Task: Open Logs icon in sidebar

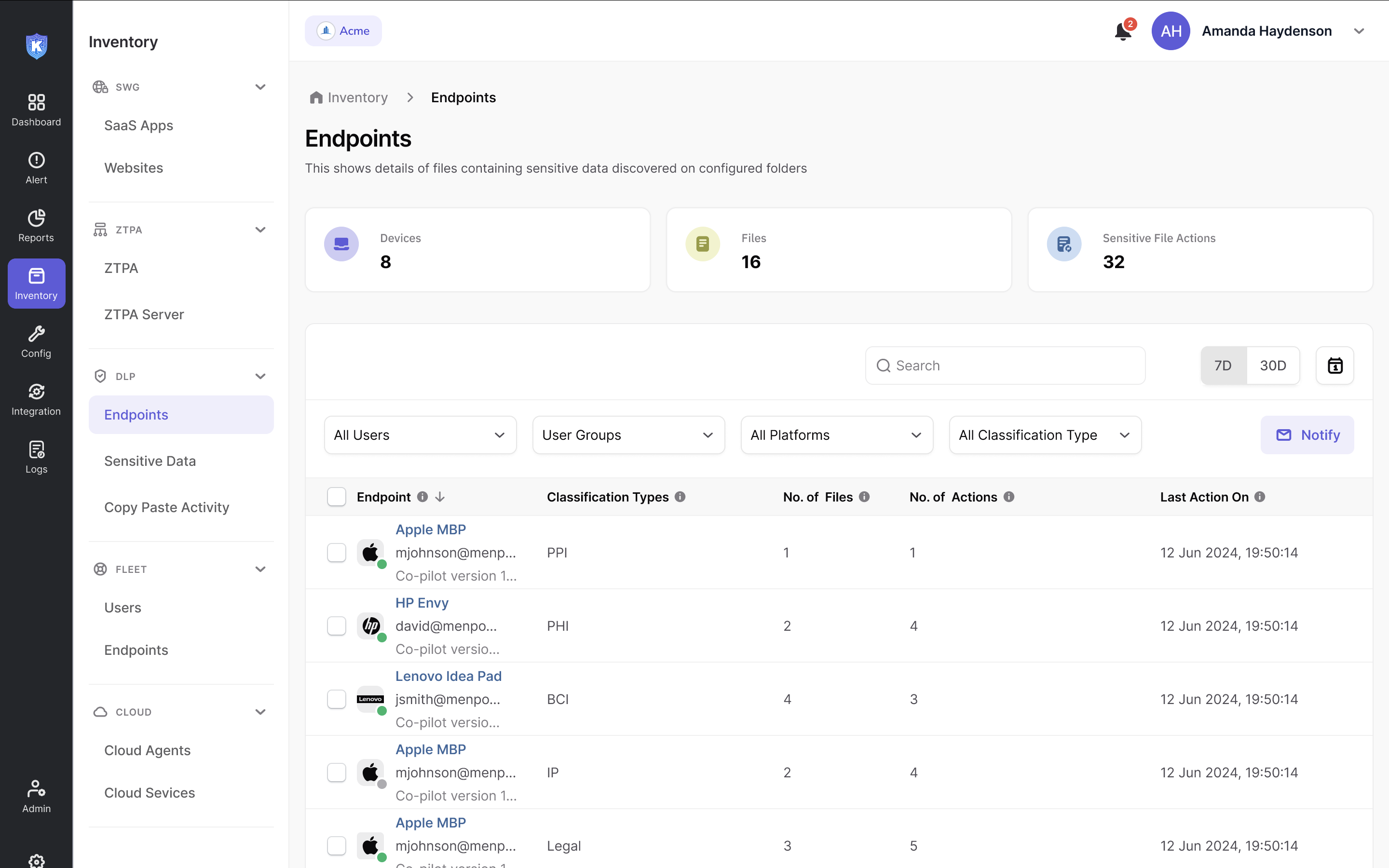Action: [36, 457]
